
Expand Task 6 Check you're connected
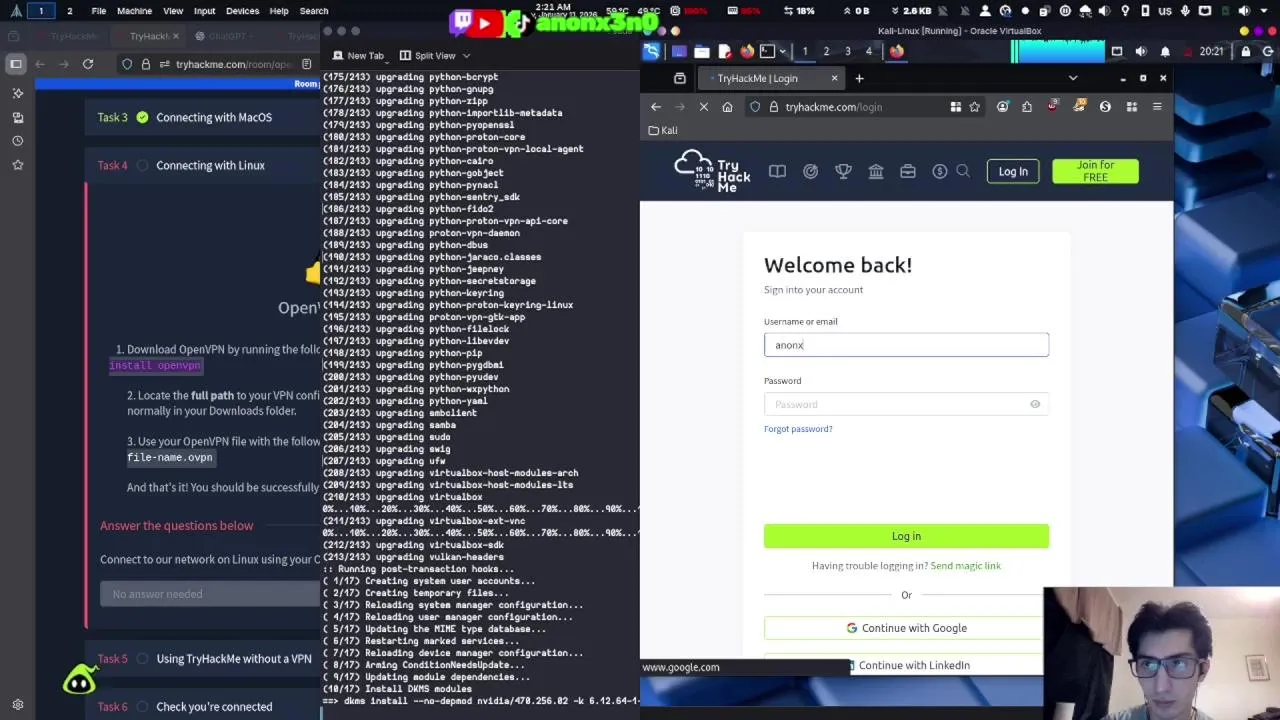202,706
